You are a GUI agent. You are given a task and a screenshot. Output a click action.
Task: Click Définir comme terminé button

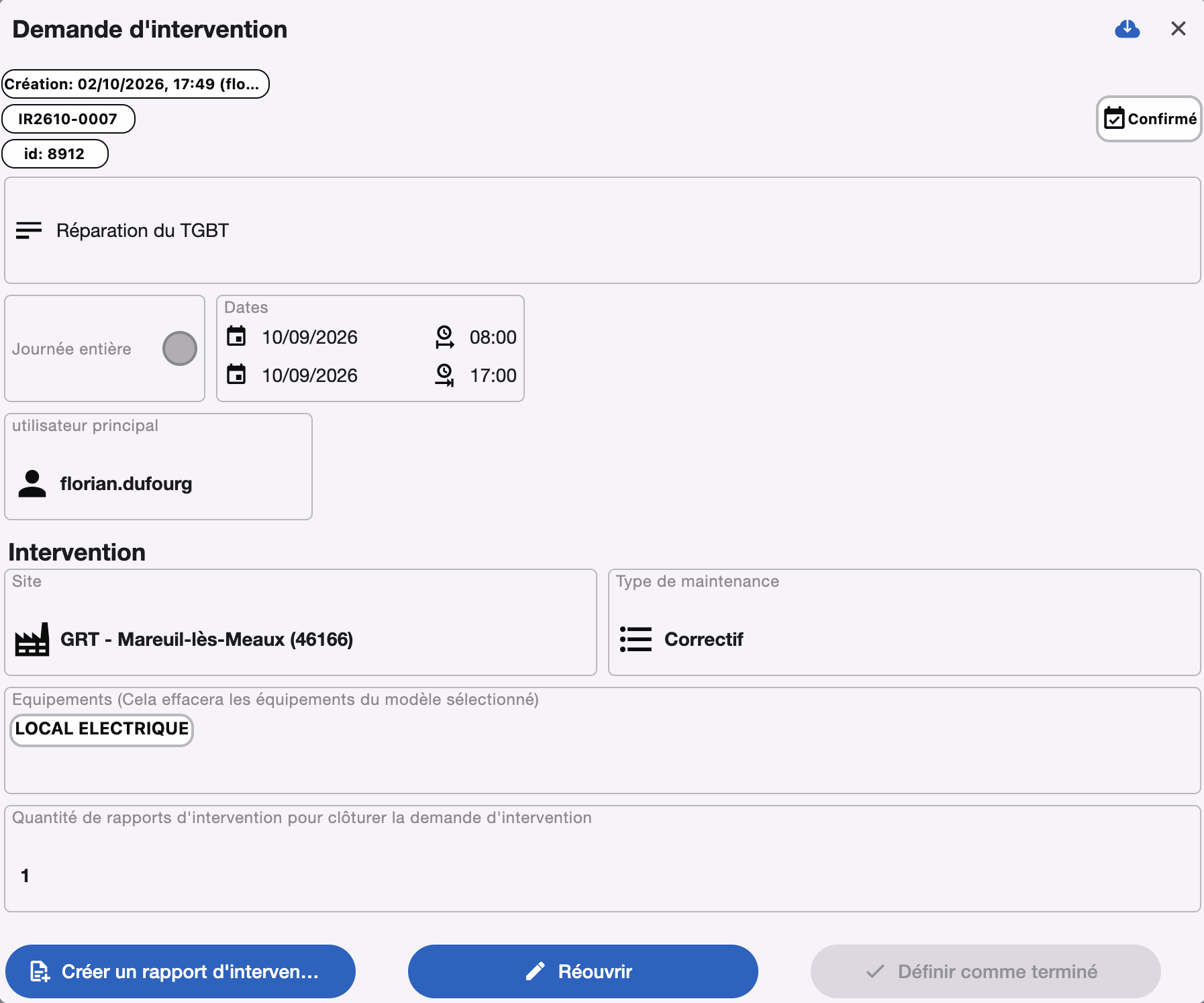pos(986,971)
